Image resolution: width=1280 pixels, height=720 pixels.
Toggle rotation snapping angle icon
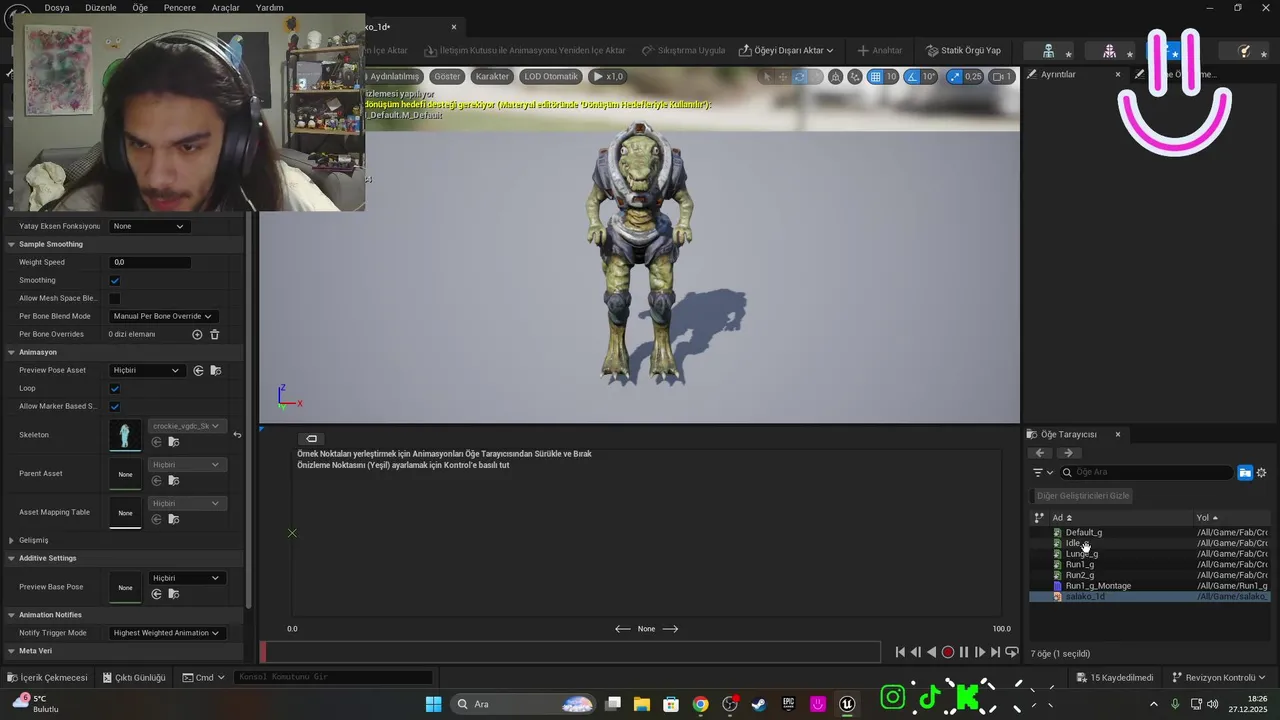point(912,76)
